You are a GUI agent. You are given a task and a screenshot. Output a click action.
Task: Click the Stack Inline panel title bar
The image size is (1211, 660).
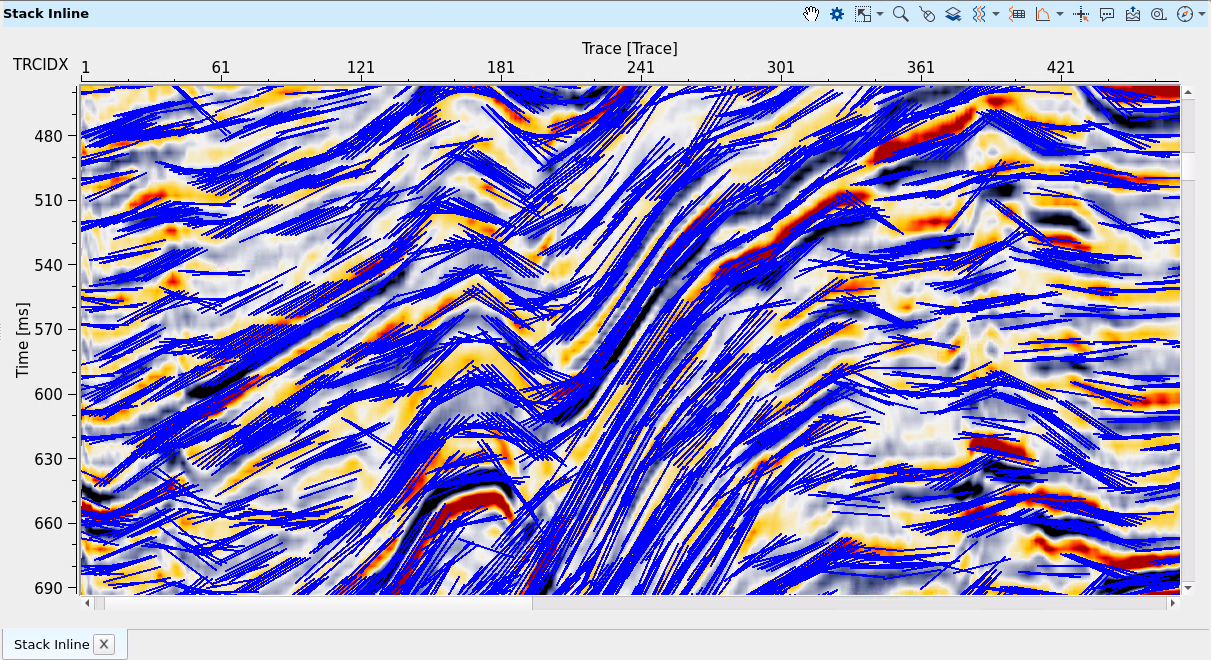point(45,13)
